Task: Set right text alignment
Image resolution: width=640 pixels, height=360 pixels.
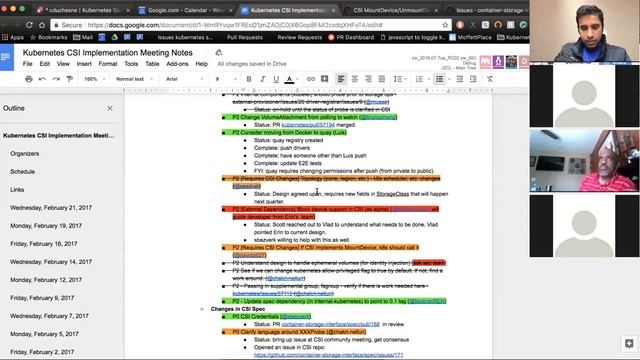Action: [x=368, y=79]
